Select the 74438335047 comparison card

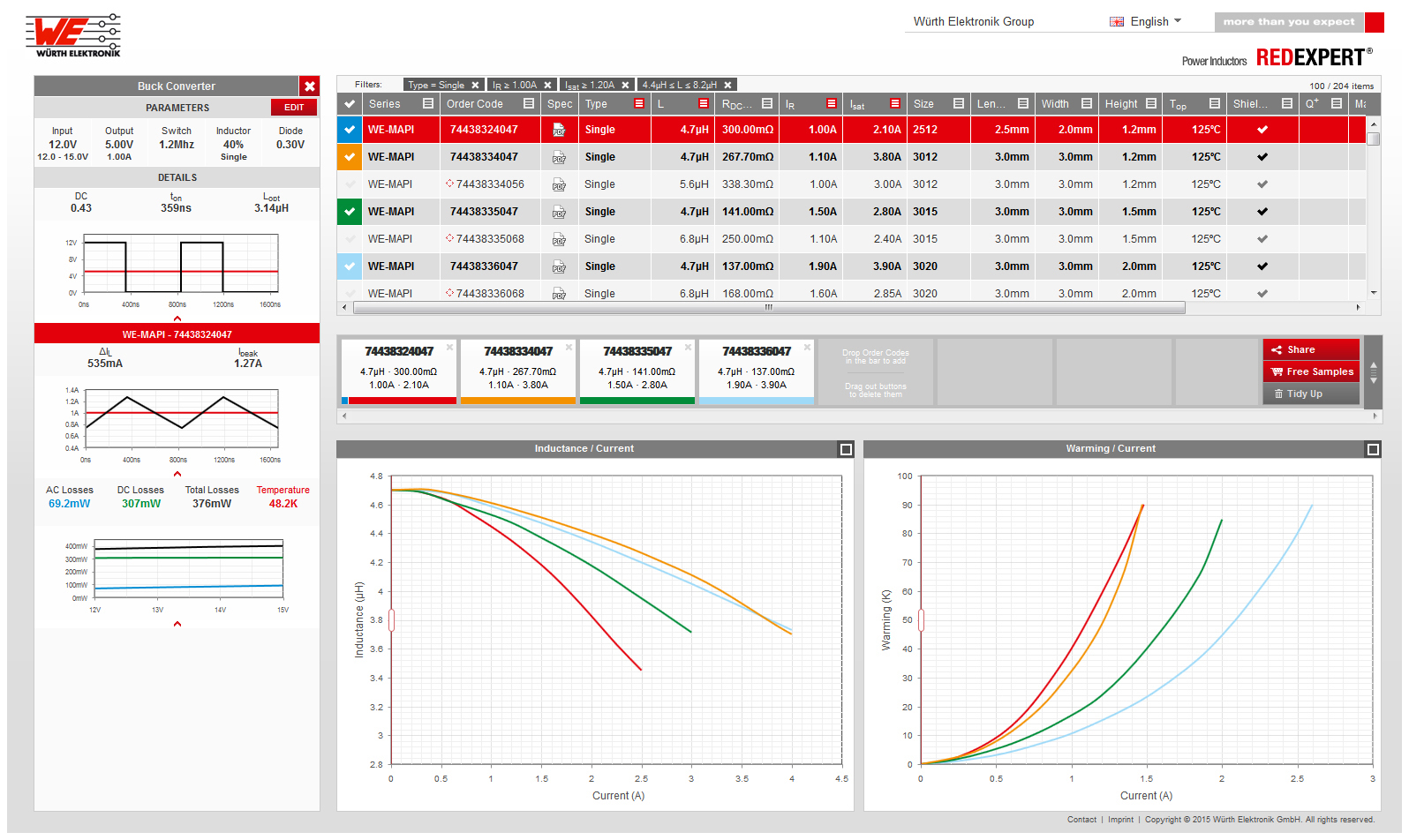pyautogui.click(x=637, y=371)
